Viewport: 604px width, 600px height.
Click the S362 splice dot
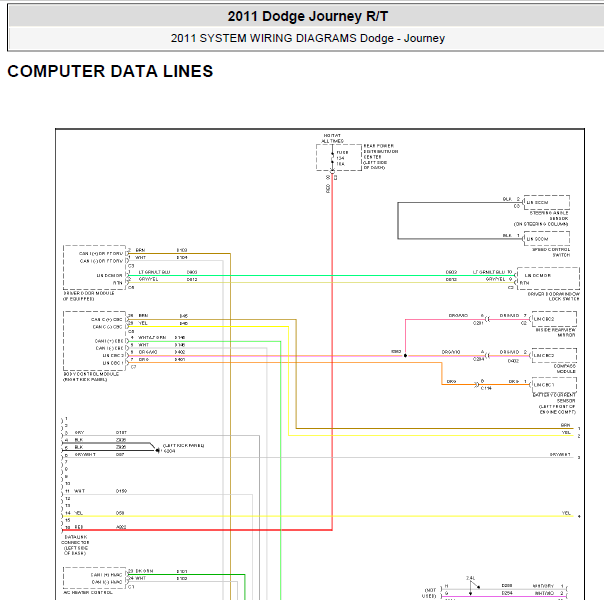[x=405, y=355]
